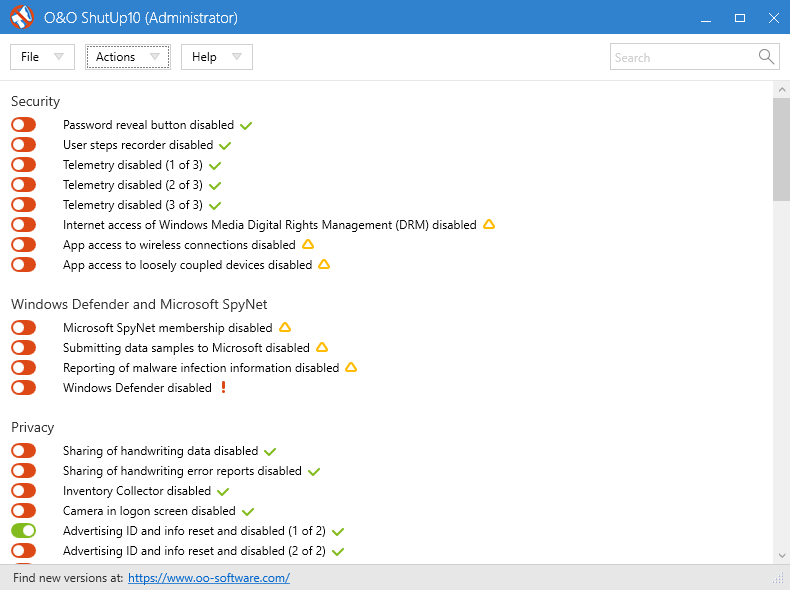The image size is (790, 590).
Task: Click the scrollbar down arrow
Action: [x=781, y=556]
